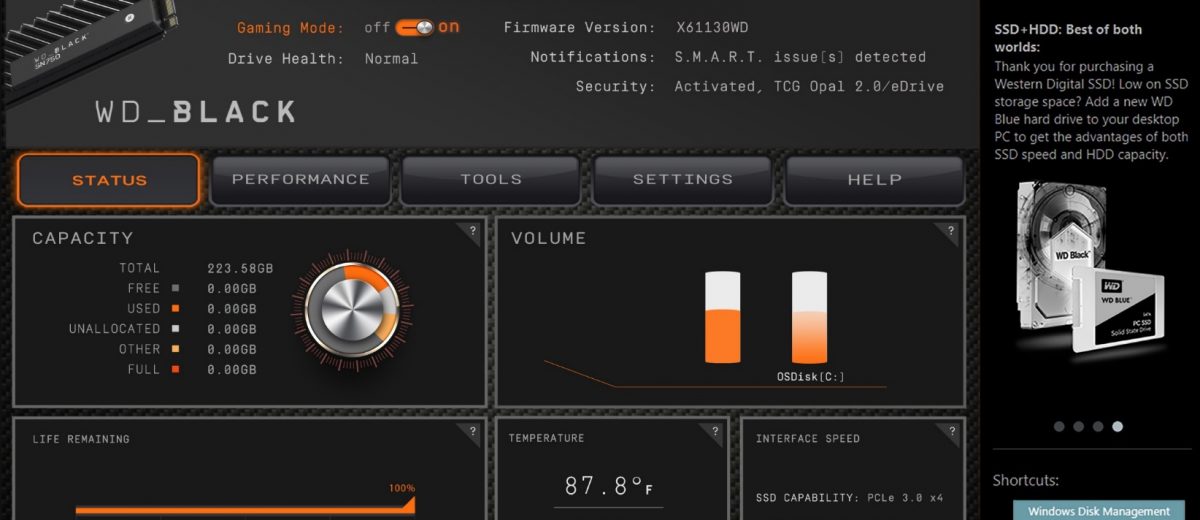The image size is (1200, 520).
Task: Open help icon in Interface Speed panel
Action: point(951,431)
